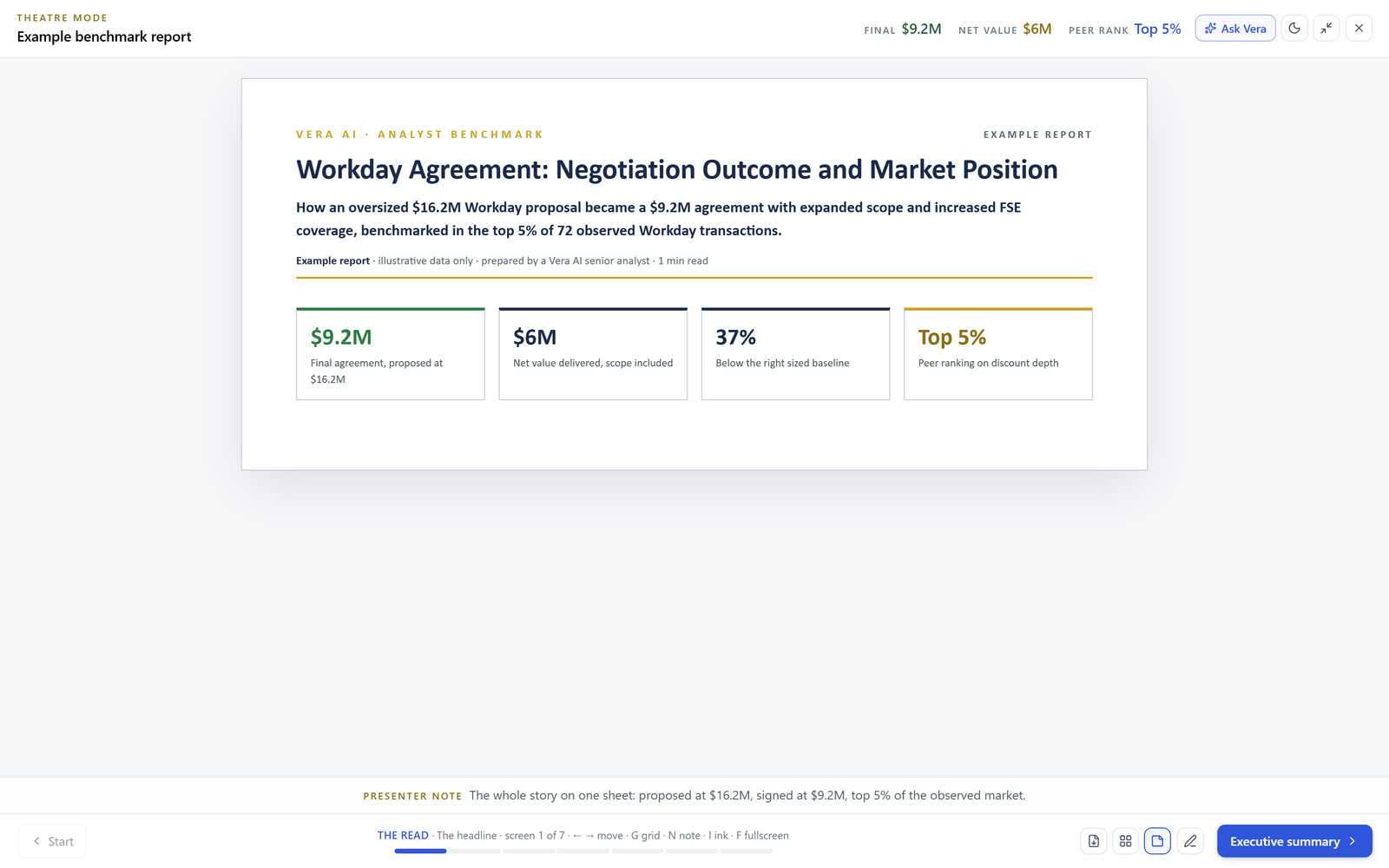The height and width of the screenshot is (868, 1389).
Task: Jump to the last progress segment
Action: pyautogui.click(x=746, y=852)
